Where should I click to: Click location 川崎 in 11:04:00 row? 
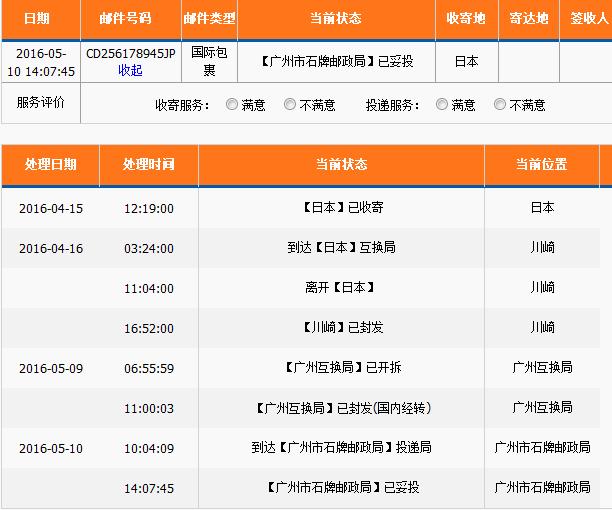(542, 288)
